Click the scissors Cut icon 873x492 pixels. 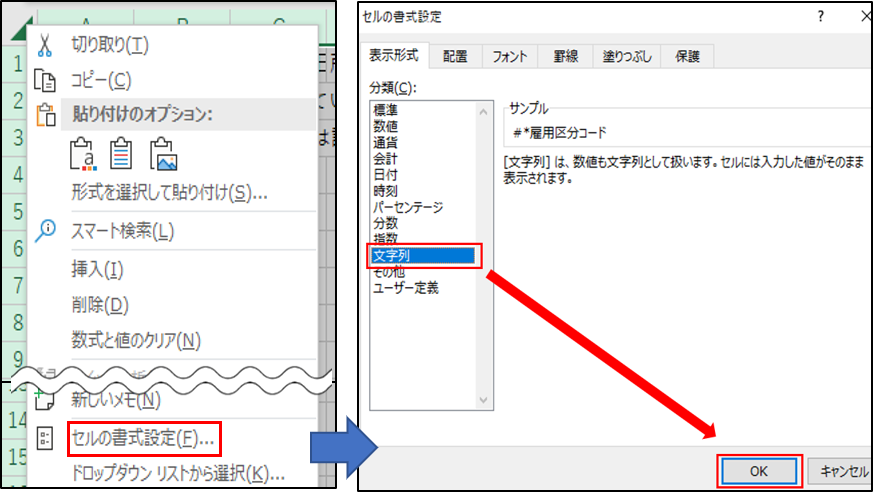pyautogui.click(x=45, y=46)
